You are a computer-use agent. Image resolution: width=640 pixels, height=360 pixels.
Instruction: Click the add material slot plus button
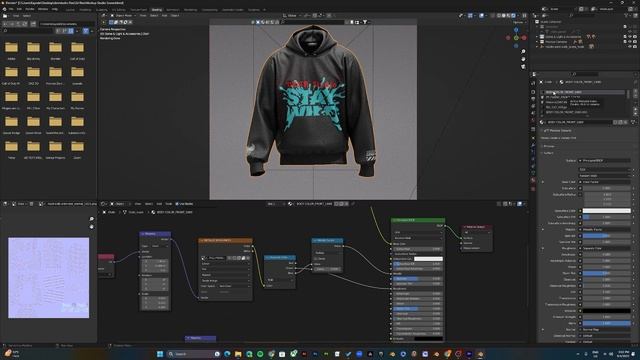tap(635, 92)
